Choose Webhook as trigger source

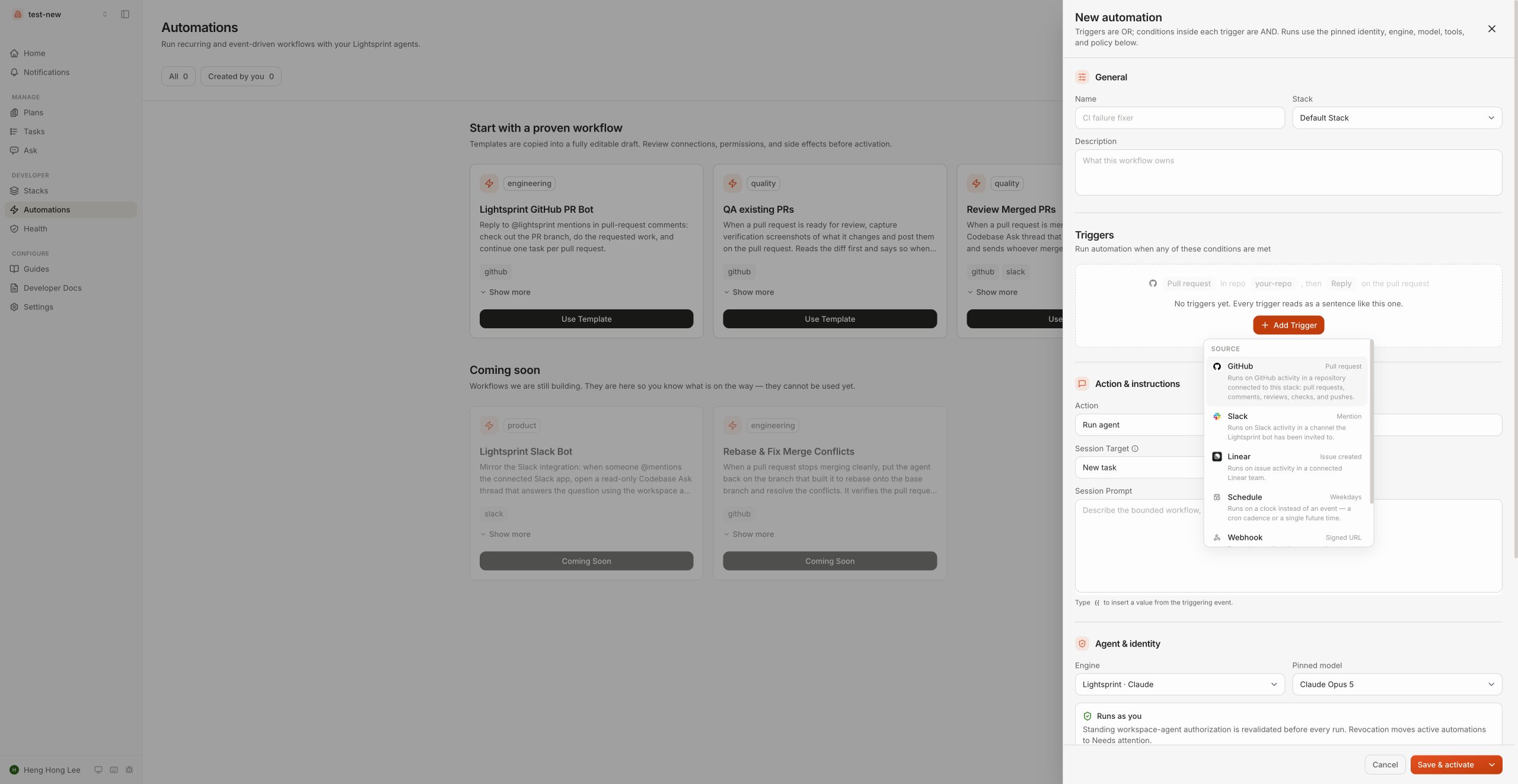coord(1286,537)
